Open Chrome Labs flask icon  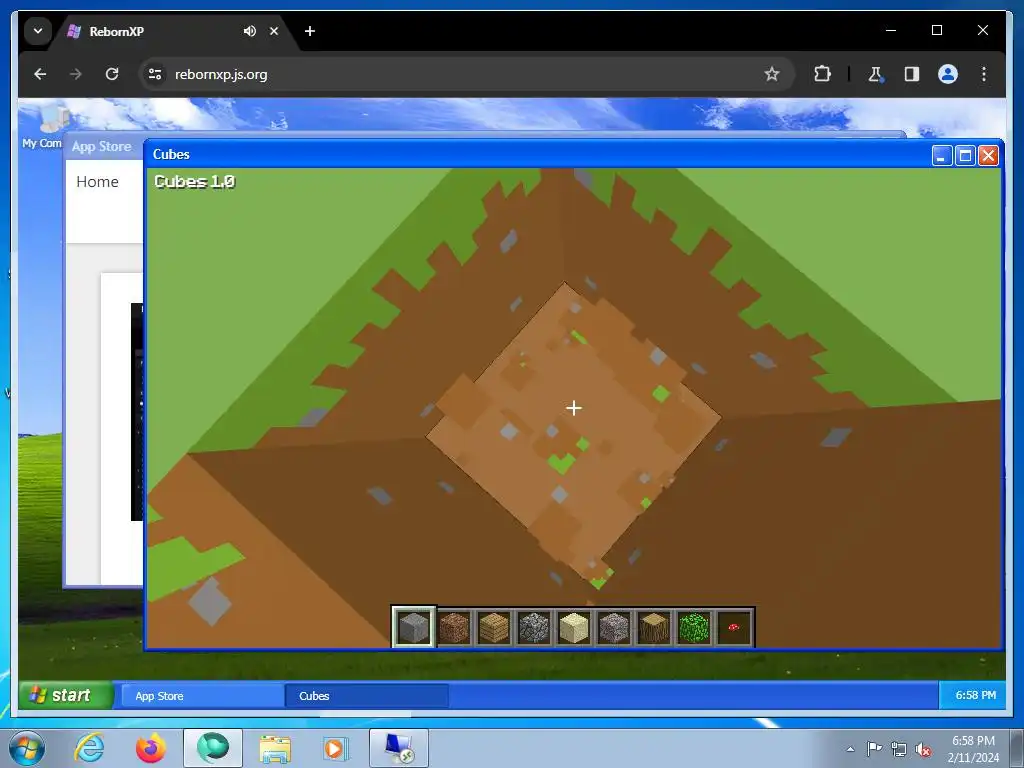pyautogui.click(x=875, y=74)
